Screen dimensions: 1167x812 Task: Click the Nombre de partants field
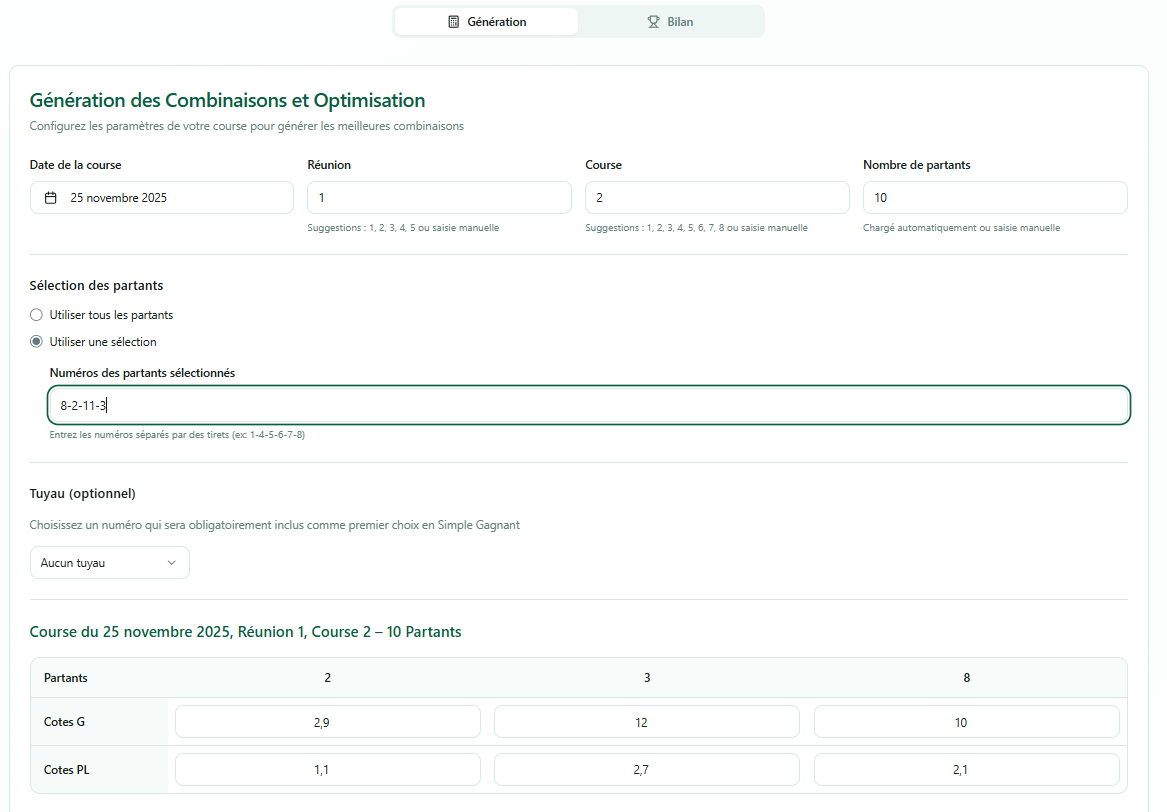tap(995, 198)
